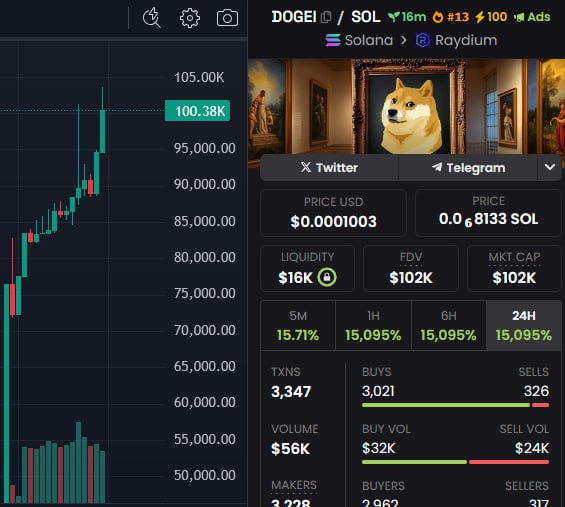Screen dimensions: 565x507
Task: Click the buys versus sells ratio bar
Action: pyautogui.click(x=455, y=405)
